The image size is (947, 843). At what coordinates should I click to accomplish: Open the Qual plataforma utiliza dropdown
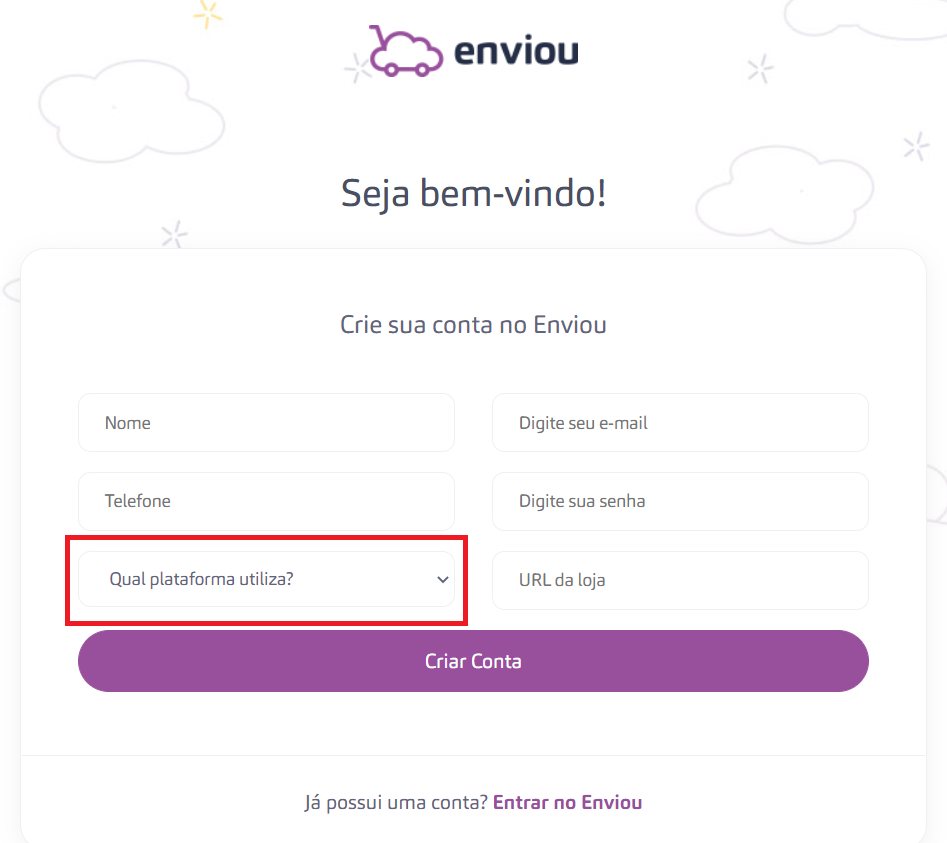tap(266, 579)
